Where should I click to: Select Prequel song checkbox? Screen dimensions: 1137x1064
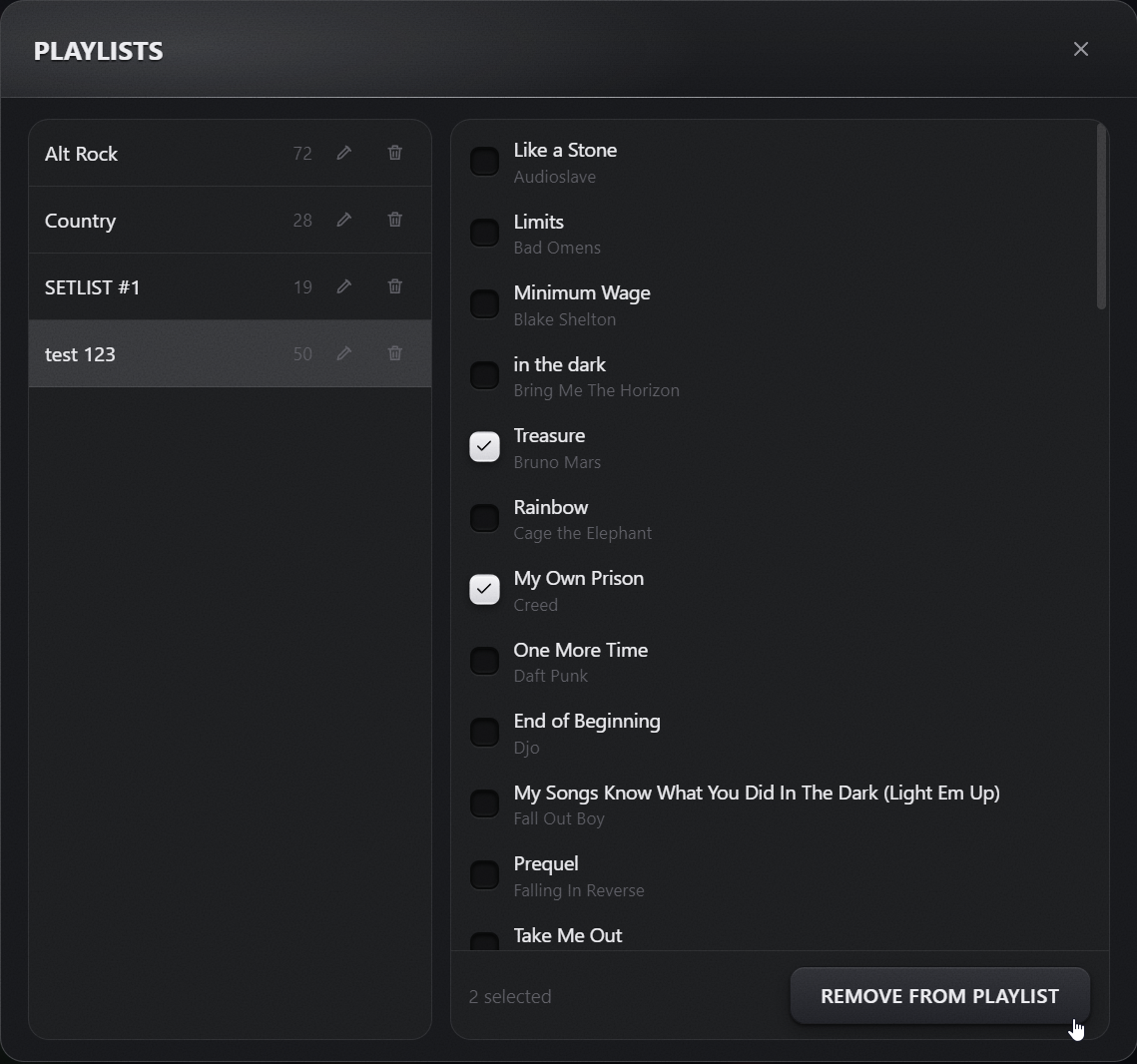tap(484, 874)
